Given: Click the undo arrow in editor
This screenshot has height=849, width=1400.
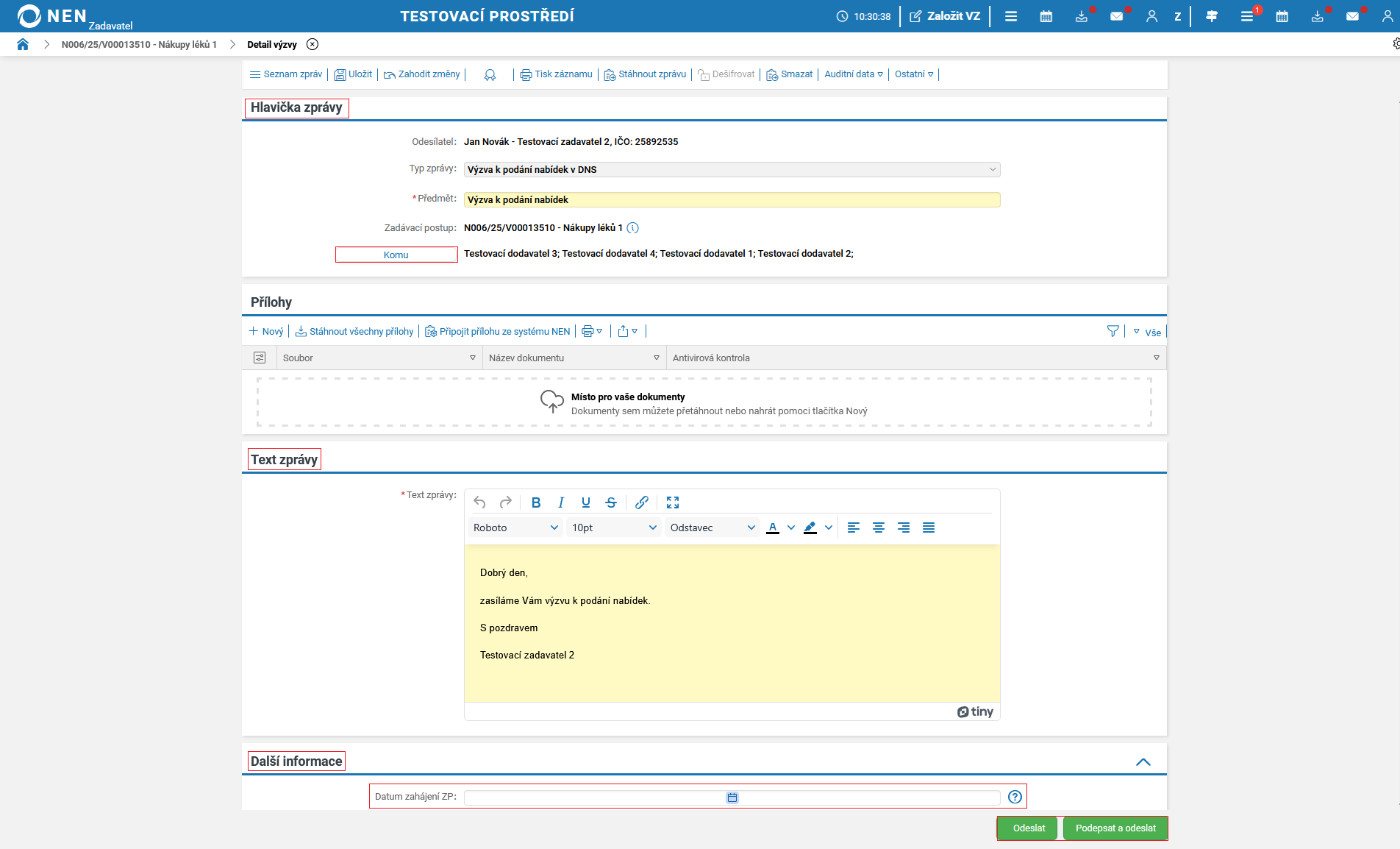Looking at the screenshot, I should click(480, 502).
